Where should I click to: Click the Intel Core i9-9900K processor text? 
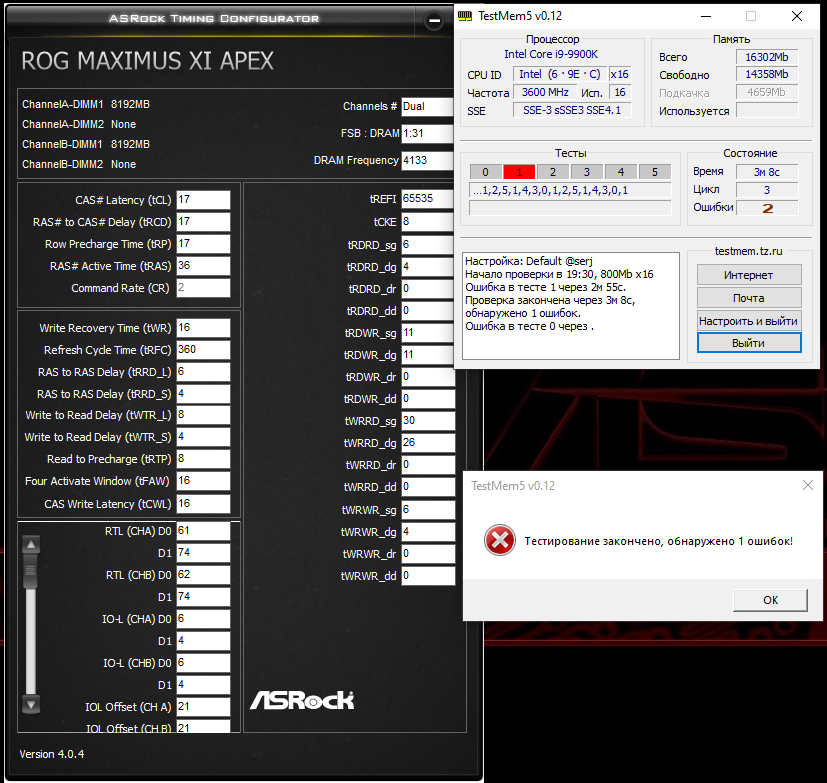pos(551,54)
